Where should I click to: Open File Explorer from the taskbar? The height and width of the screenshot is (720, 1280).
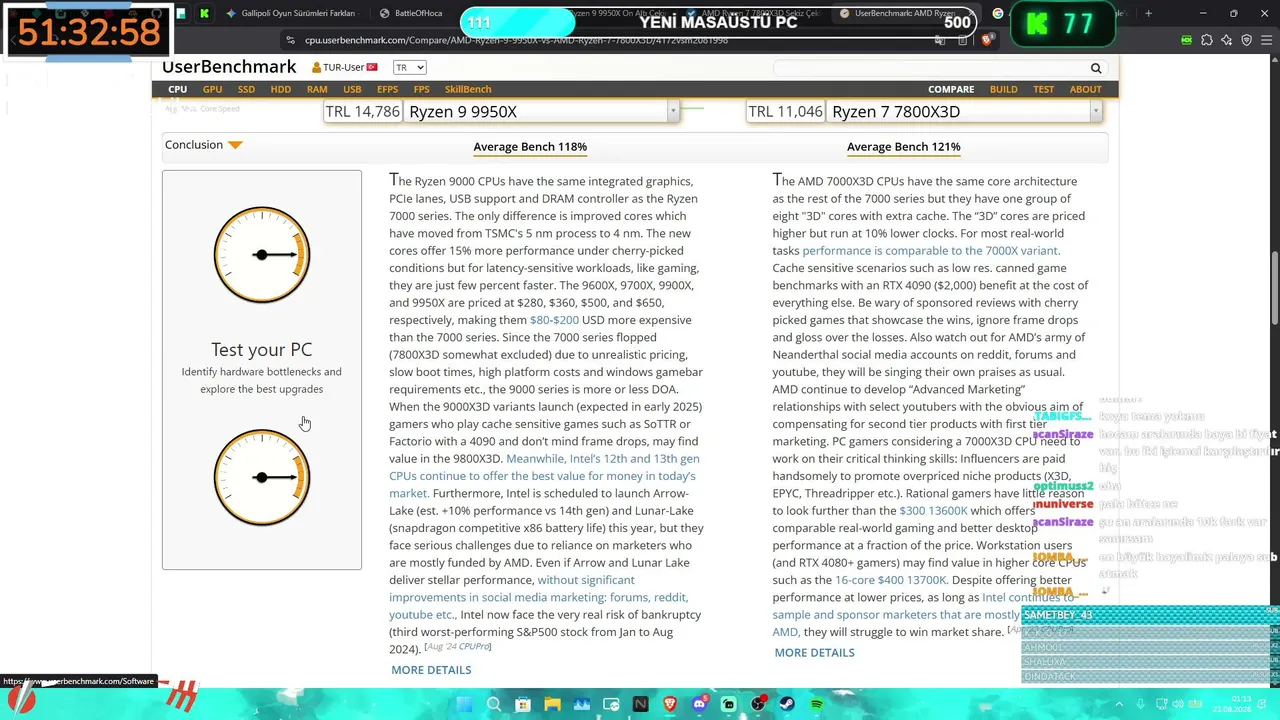point(552,705)
